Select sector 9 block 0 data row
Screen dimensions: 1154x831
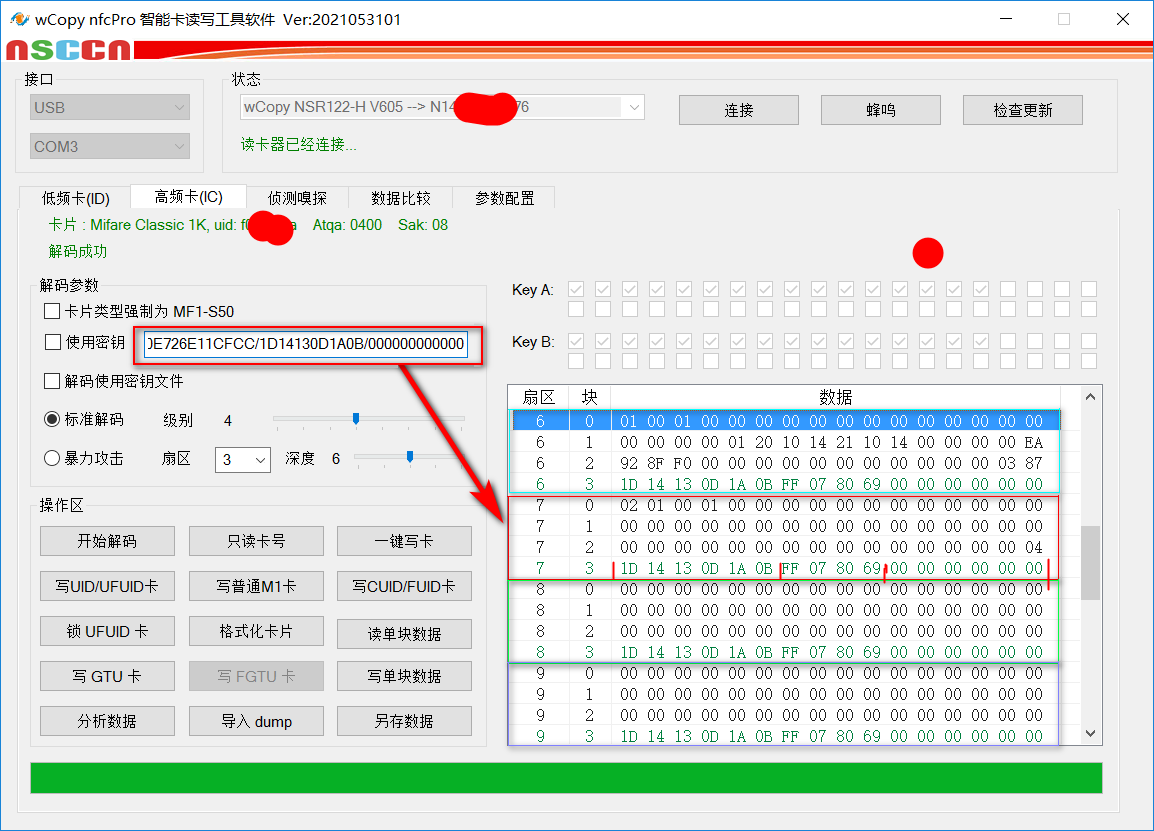786,673
